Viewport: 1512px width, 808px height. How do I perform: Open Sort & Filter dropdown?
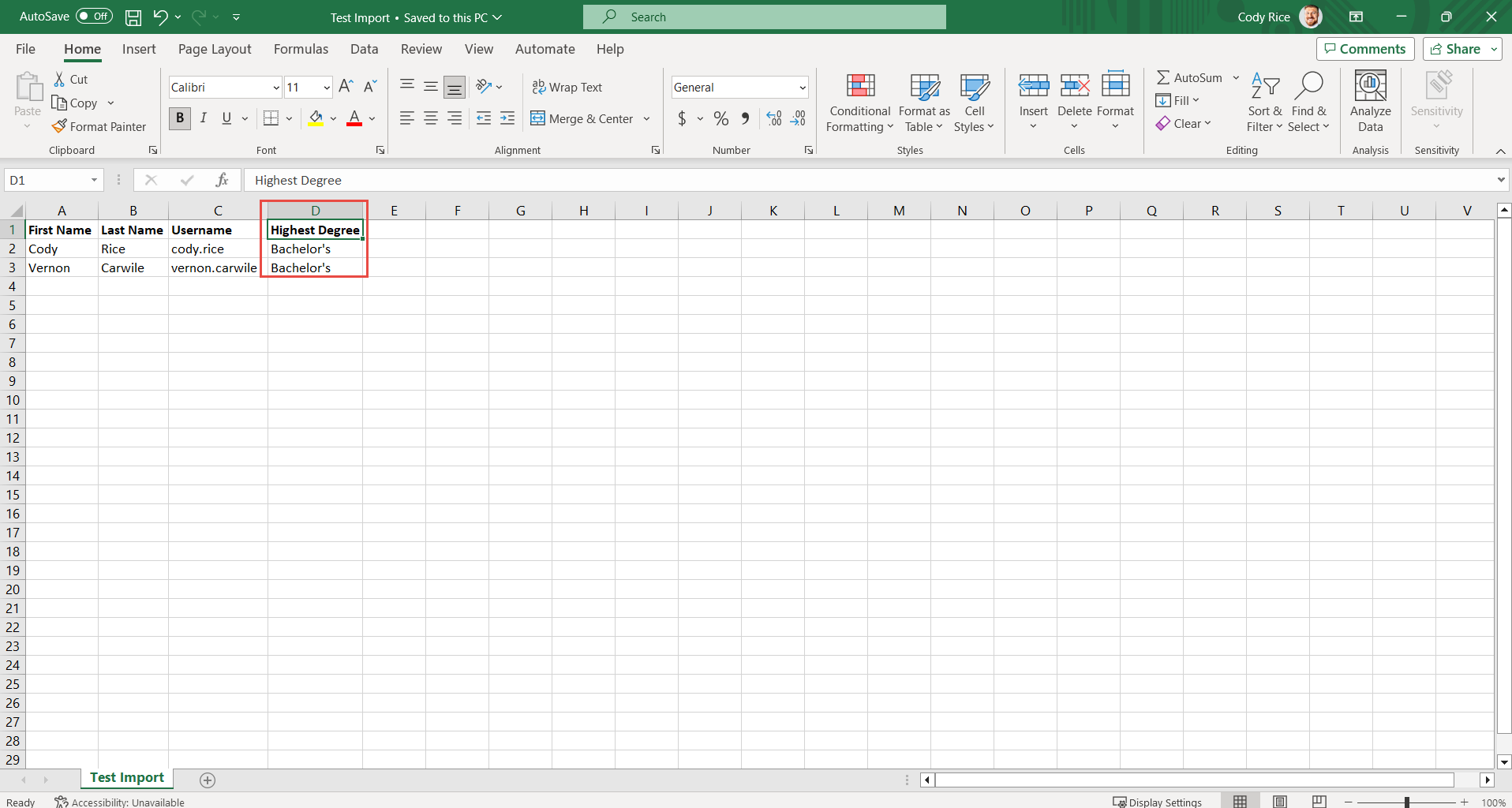(1265, 103)
